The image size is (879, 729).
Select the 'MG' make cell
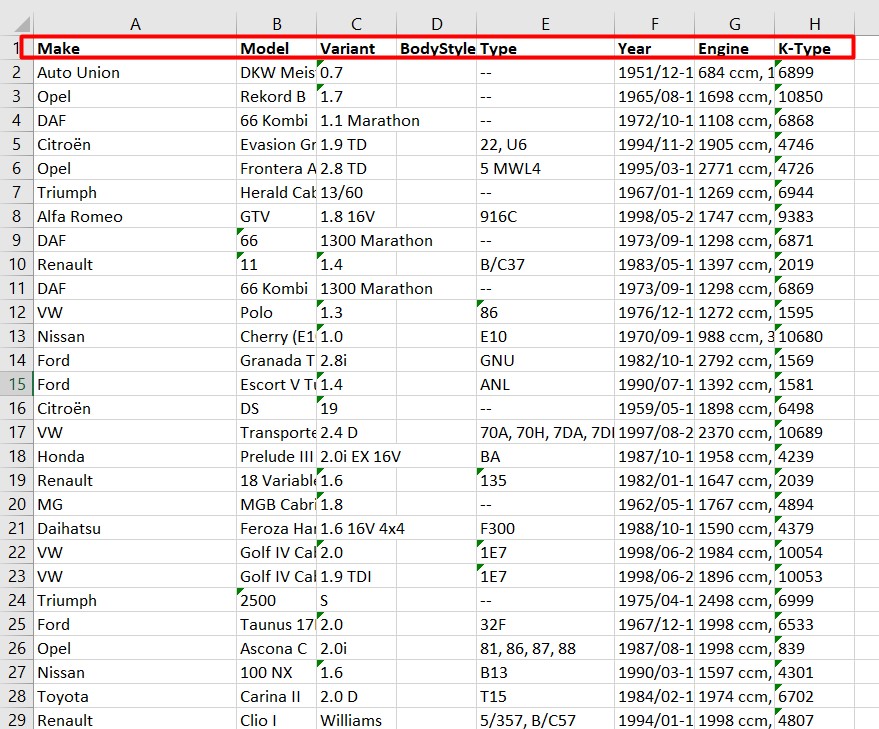point(135,504)
